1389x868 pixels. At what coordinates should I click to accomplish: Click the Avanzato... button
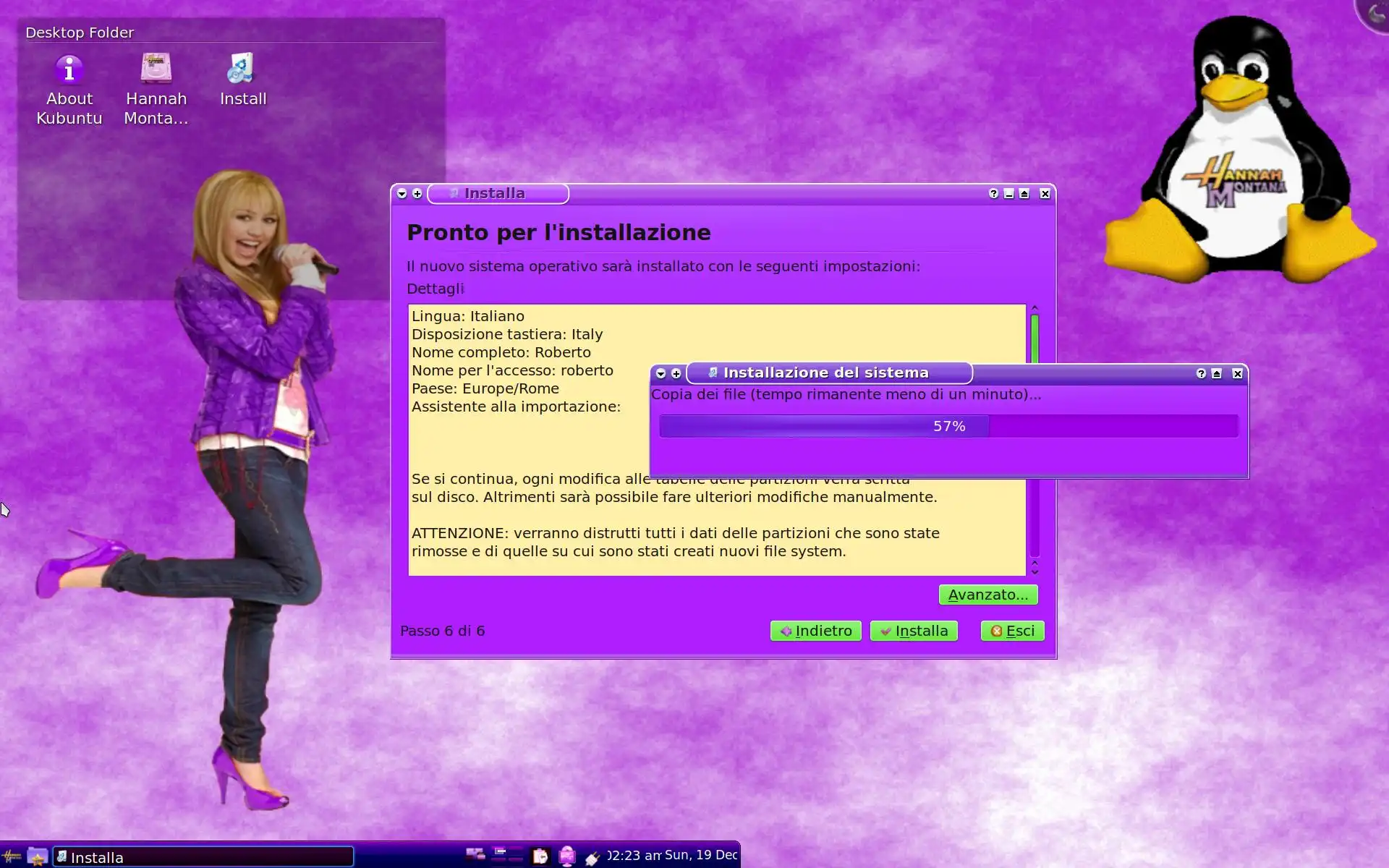[x=987, y=595]
